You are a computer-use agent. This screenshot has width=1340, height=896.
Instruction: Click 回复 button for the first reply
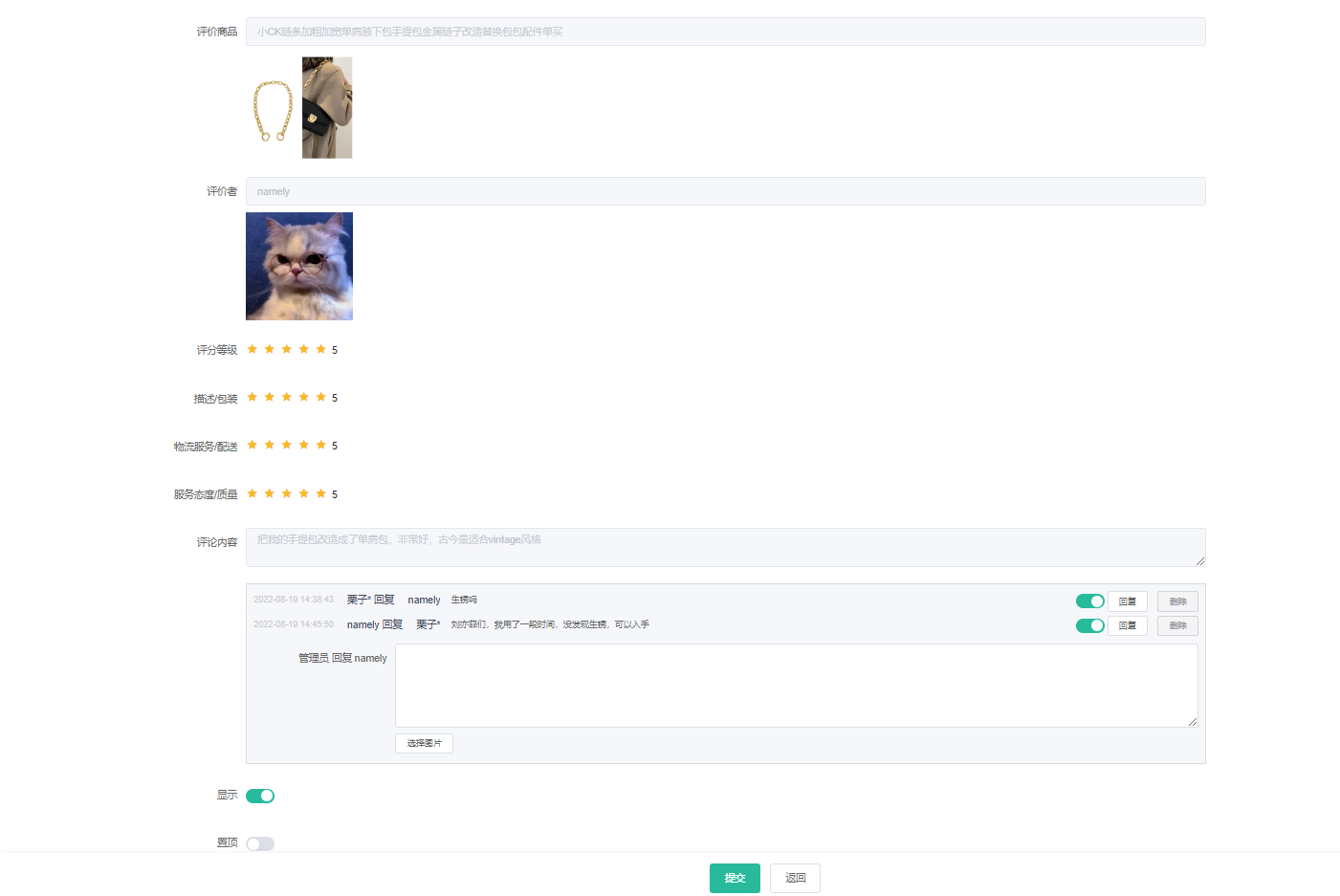coord(1127,601)
